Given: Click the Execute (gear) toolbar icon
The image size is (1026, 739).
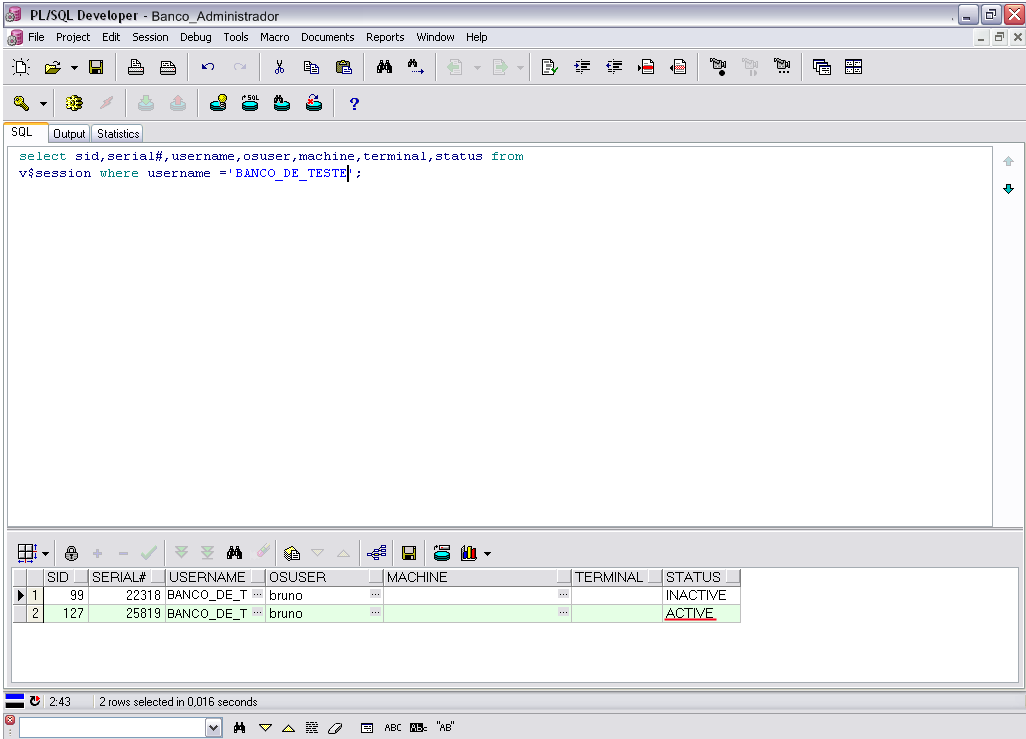Looking at the screenshot, I should point(73,103).
